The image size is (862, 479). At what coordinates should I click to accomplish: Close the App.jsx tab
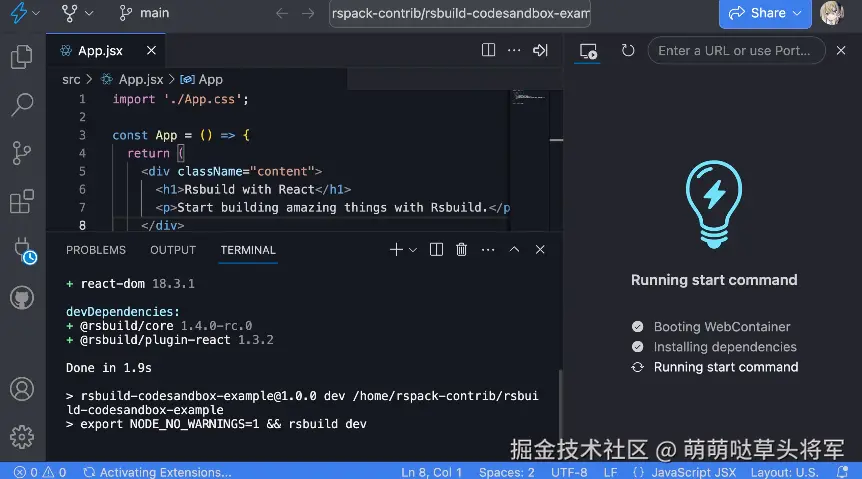point(151,51)
